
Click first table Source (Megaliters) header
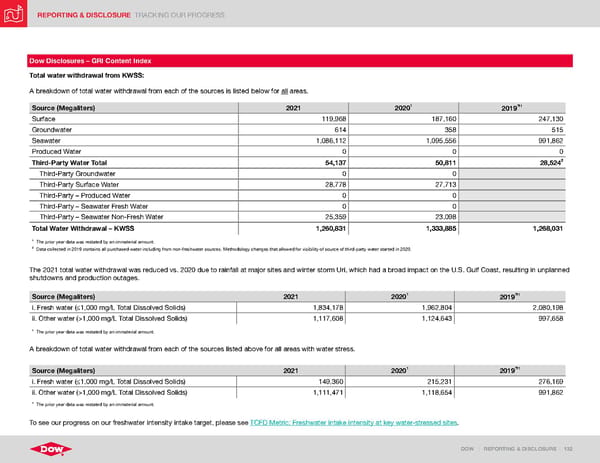point(64,108)
